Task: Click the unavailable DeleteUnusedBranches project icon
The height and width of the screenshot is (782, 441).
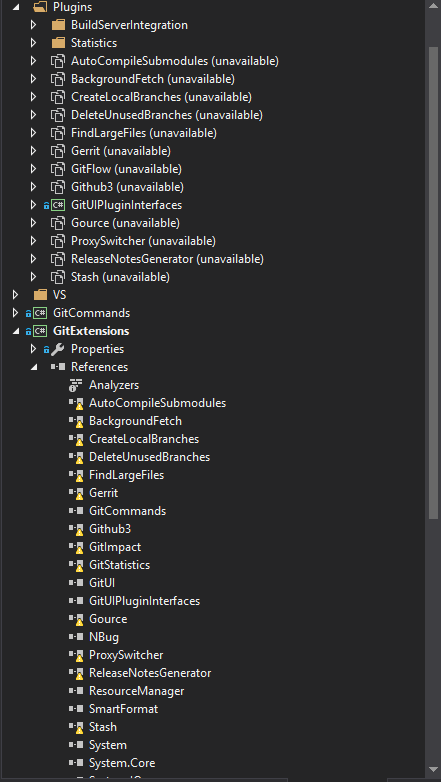Action: [x=58, y=115]
